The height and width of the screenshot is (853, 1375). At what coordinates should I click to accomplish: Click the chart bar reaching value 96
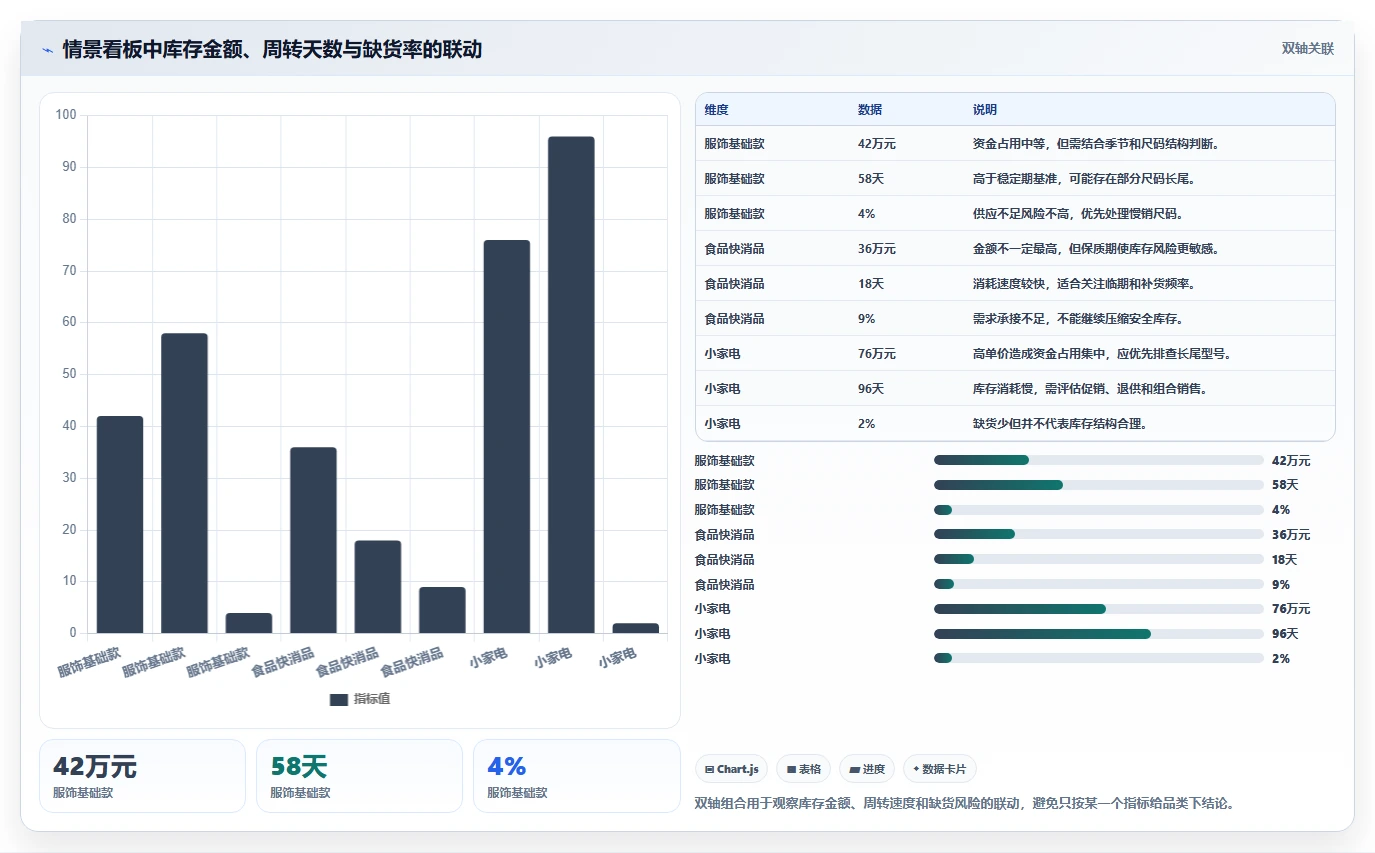571,385
